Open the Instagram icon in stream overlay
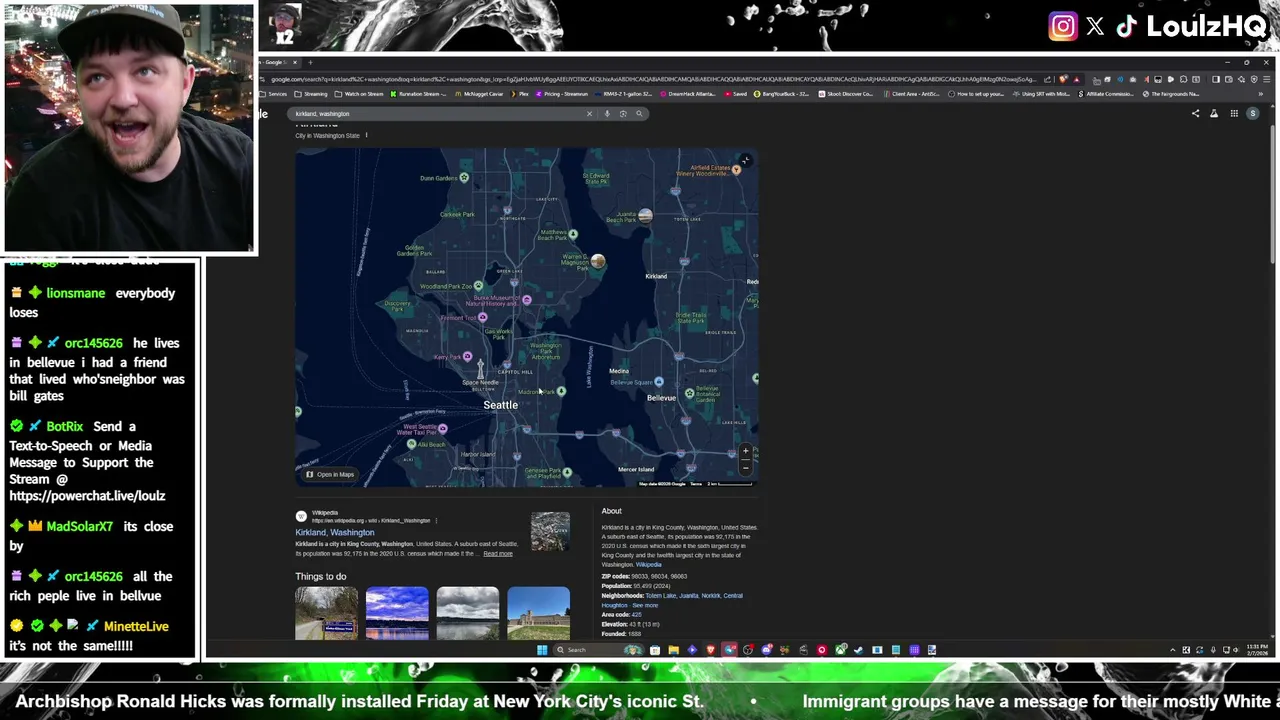The height and width of the screenshot is (720, 1280). [x=1063, y=27]
